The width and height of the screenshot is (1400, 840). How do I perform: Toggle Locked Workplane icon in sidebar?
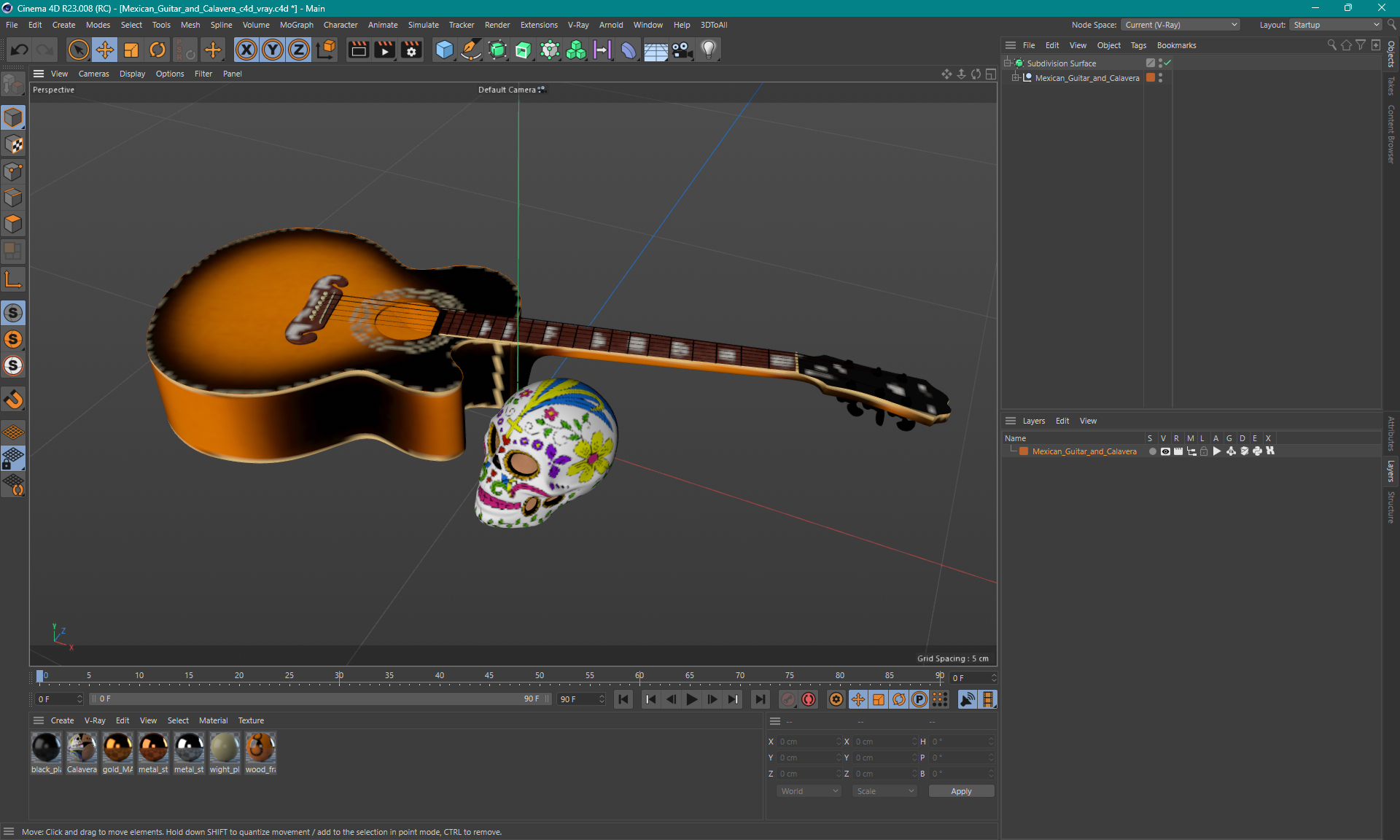point(13,459)
